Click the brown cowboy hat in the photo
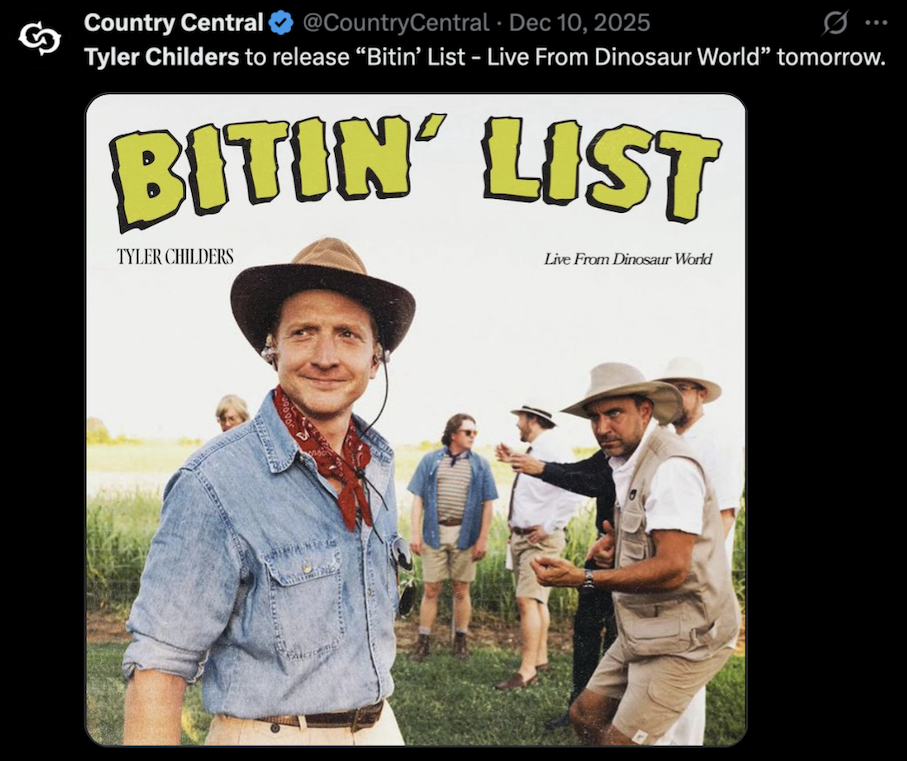907x761 pixels. point(322,278)
